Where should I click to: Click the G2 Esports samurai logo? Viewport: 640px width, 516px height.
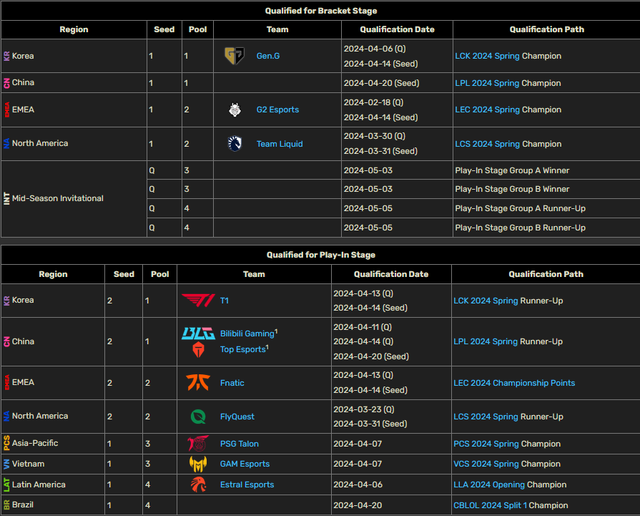(235, 109)
